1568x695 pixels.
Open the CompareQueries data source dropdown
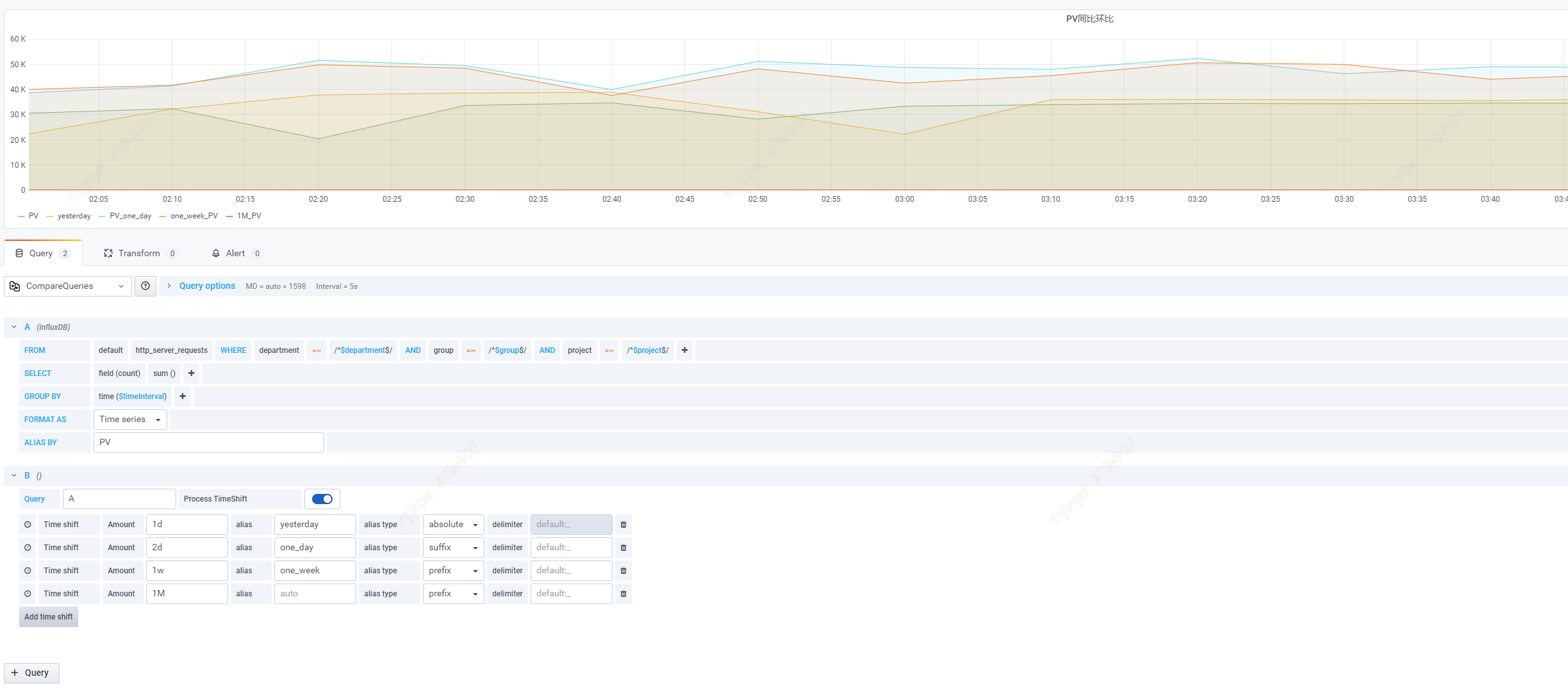point(67,286)
